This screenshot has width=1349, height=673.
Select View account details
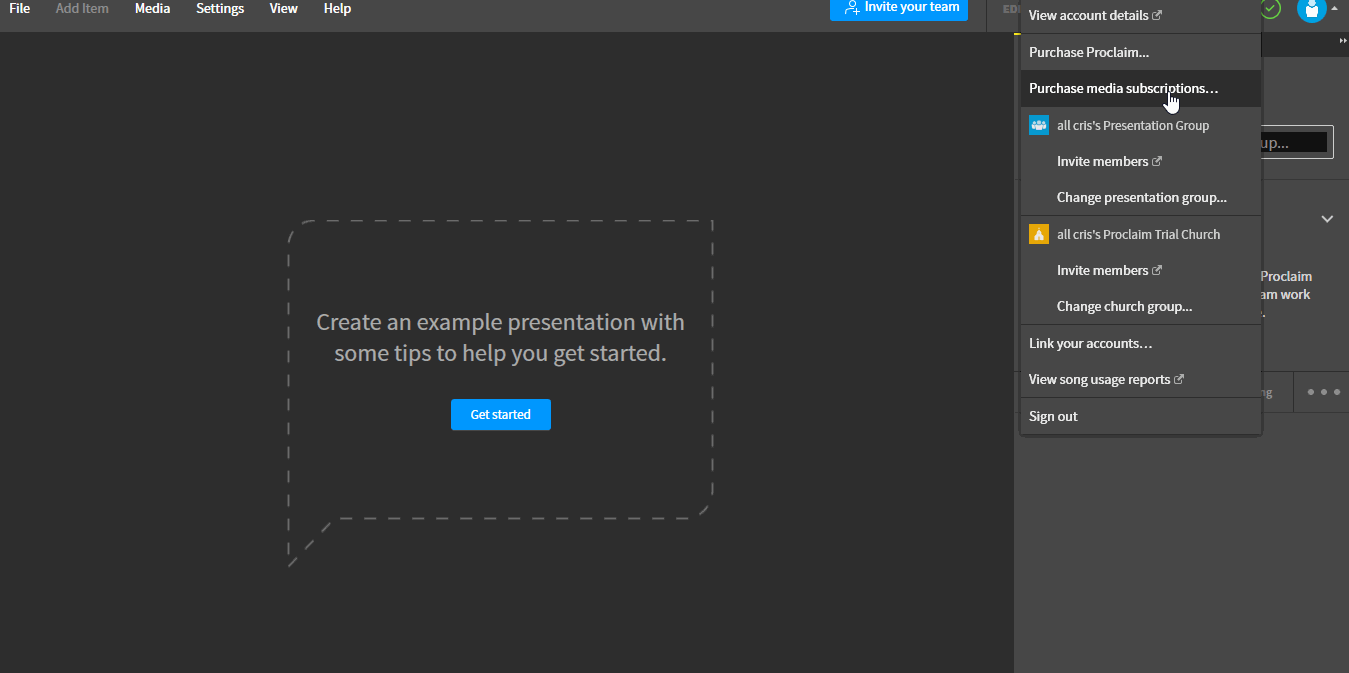pos(1141,15)
